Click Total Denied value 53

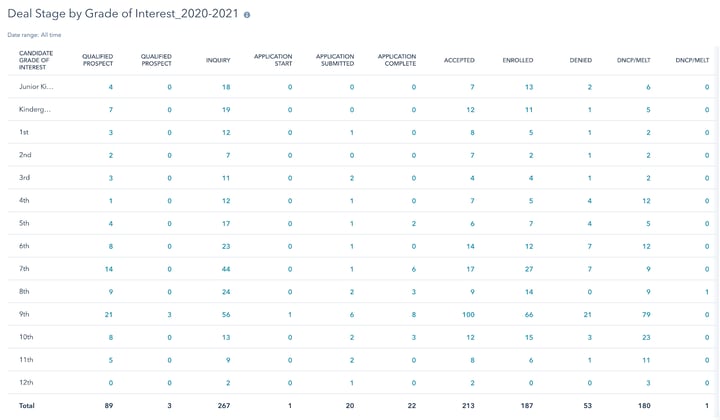[588, 406]
